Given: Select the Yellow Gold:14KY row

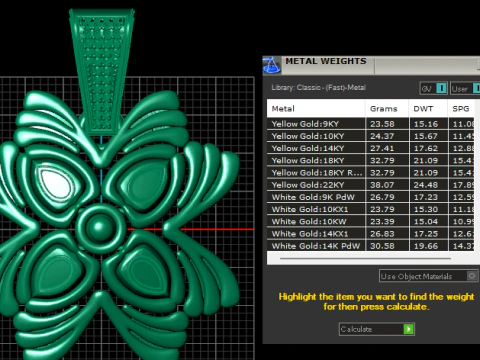Looking at the screenshot, I should [370, 148].
